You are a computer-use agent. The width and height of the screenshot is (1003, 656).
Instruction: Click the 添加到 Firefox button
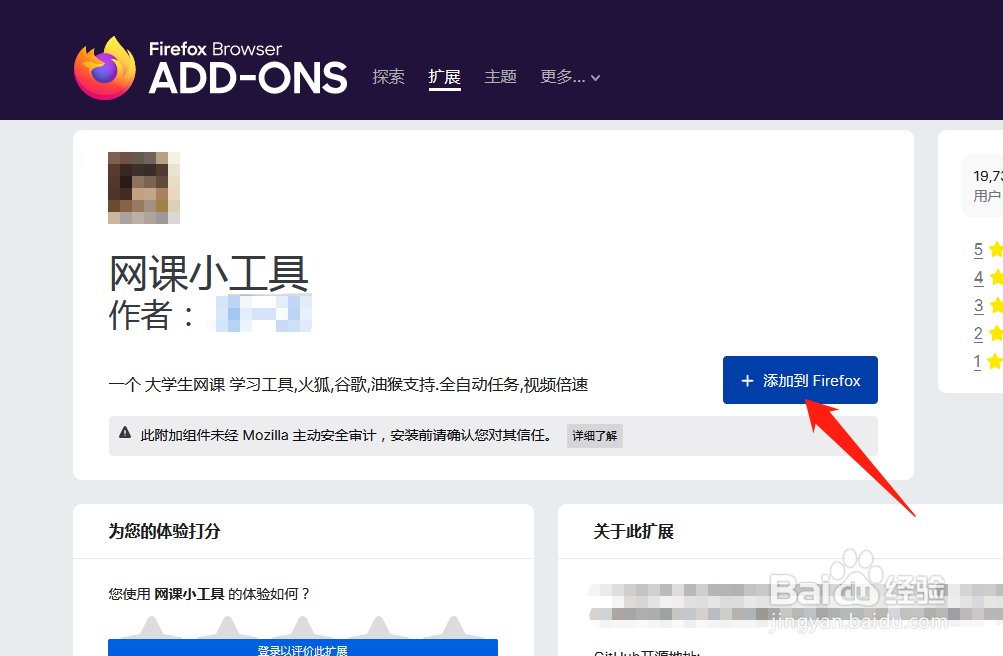[800, 380]
